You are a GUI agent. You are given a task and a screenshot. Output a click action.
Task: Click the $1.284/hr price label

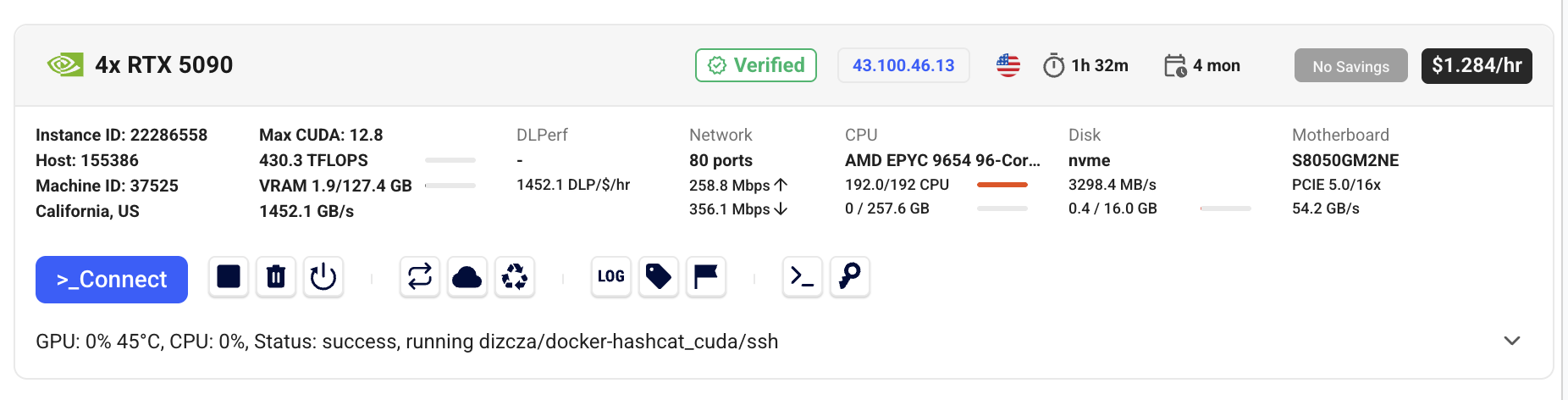1477,65
